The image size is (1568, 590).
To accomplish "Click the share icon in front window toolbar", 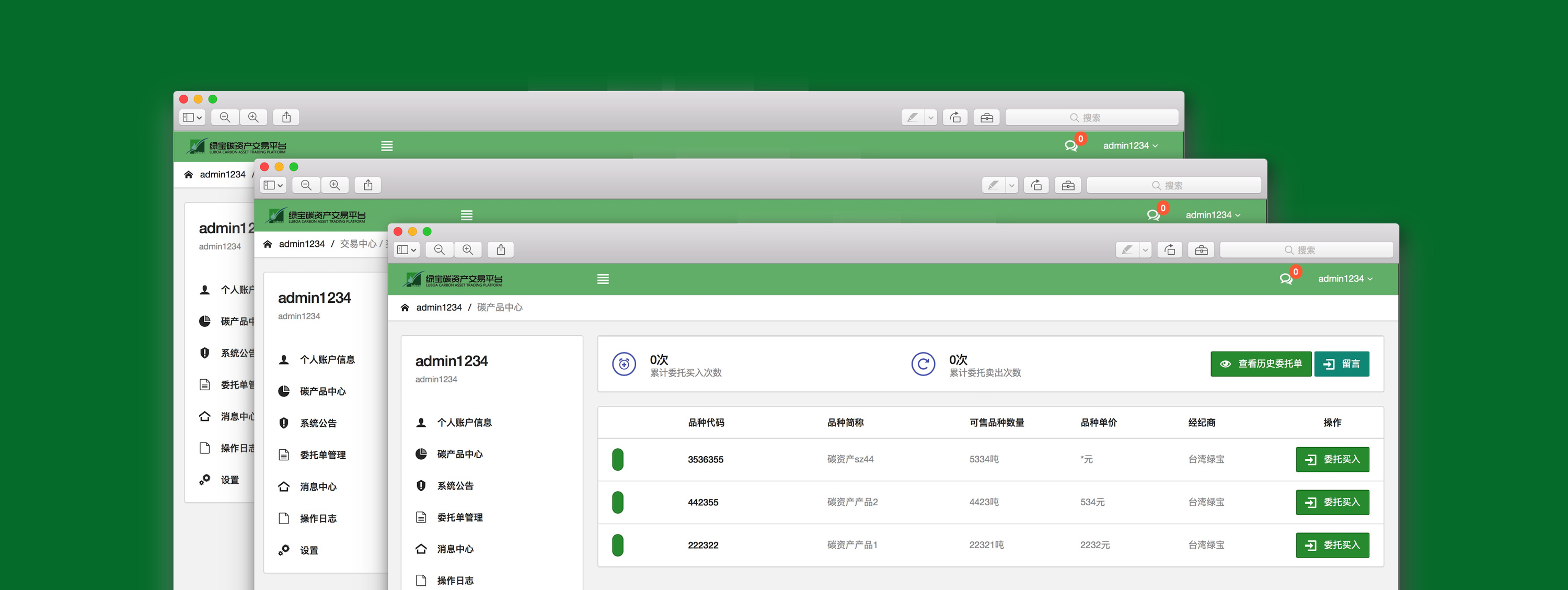I will tap(500, 249).
